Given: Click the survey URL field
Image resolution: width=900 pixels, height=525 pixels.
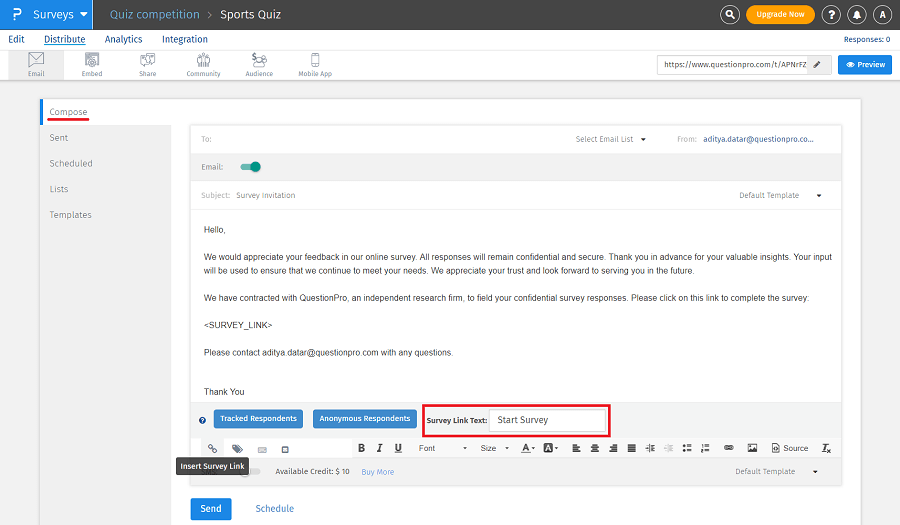Looking at the screenshot, I should point(734,65).
